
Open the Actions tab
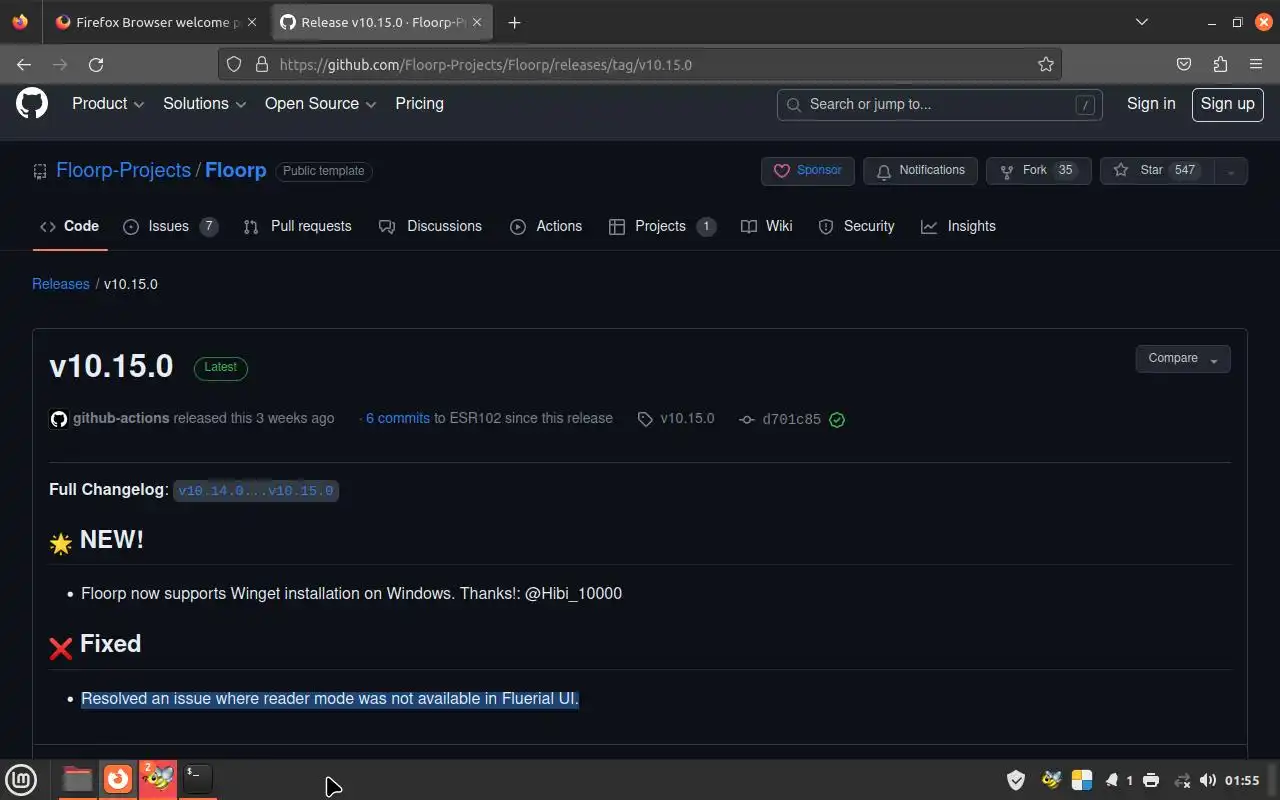click(546, 227)
